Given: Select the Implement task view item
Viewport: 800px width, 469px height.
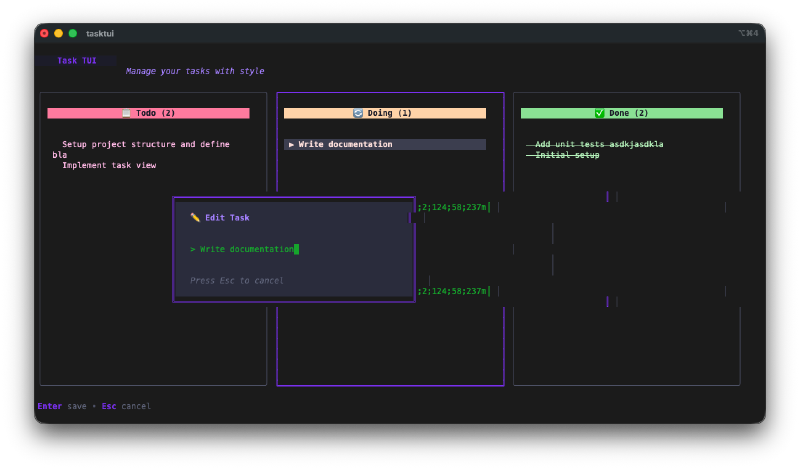Looking at the screenshot, I should pos(109,165).
